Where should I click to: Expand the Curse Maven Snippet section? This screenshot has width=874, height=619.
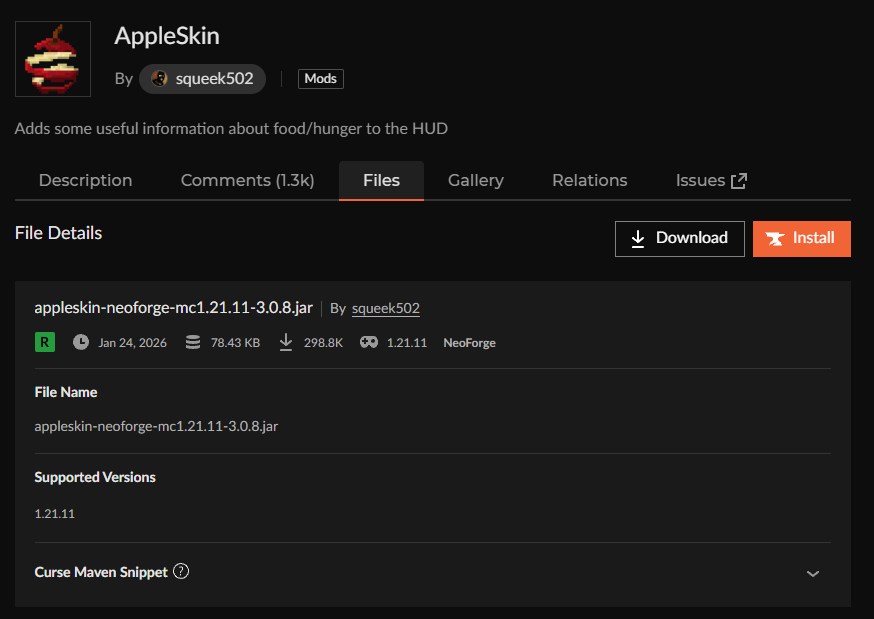click(x=812, y=573)
